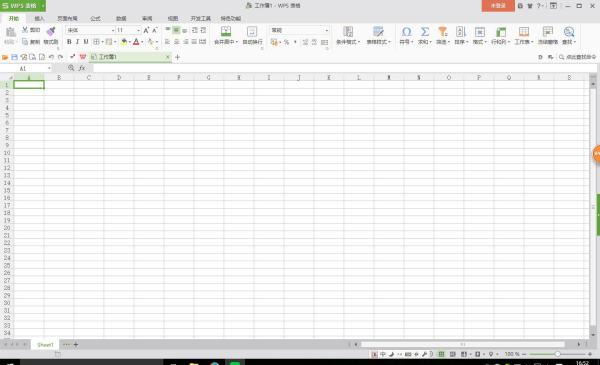The width and height of the screenshot is (600, 365).
Task: Open a new document tab with plus
Action: point(177,57)
